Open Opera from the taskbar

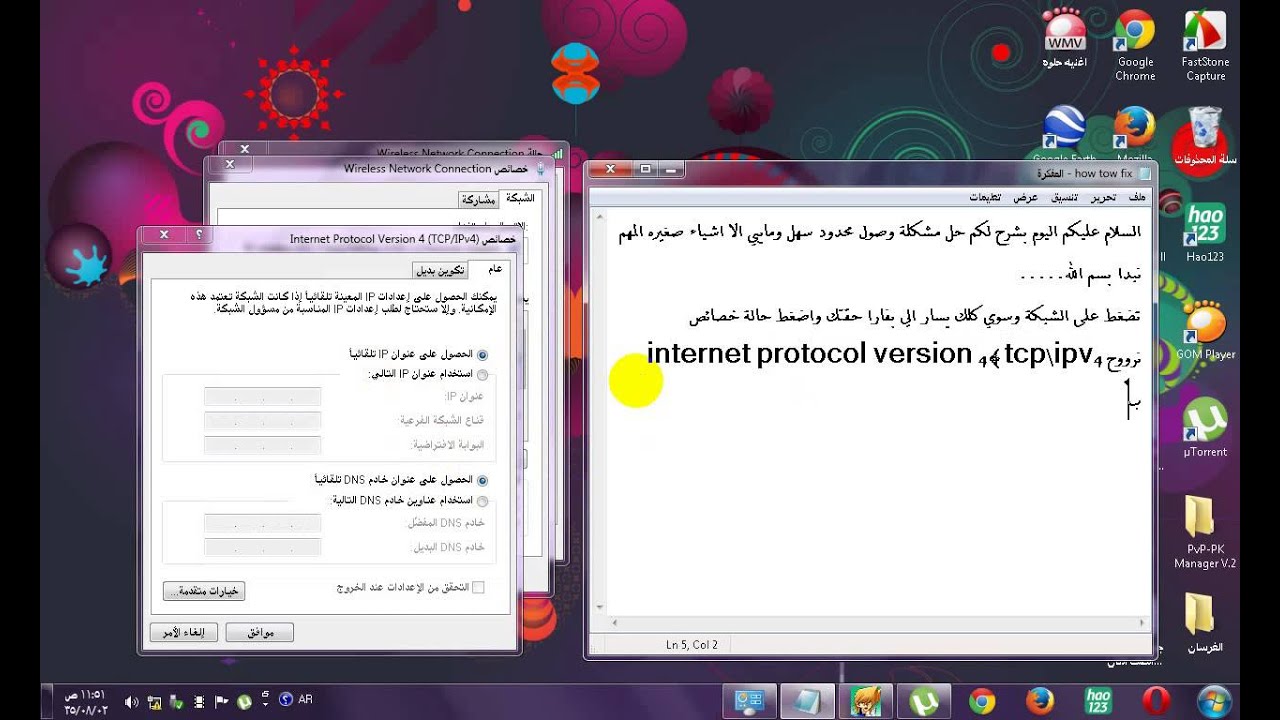(x=1157, y=701)
